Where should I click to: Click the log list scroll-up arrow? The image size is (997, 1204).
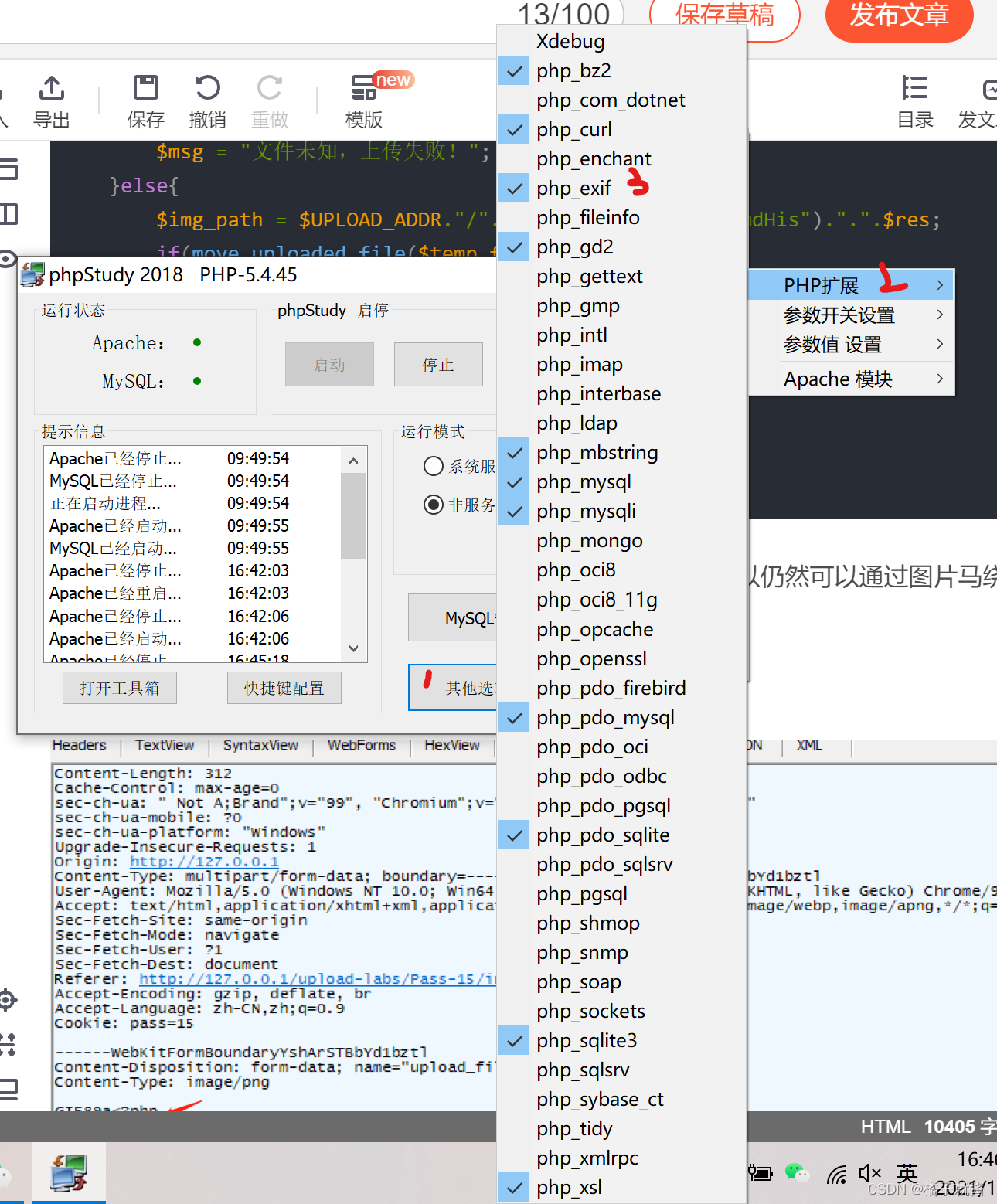click(x=353, y=461)
